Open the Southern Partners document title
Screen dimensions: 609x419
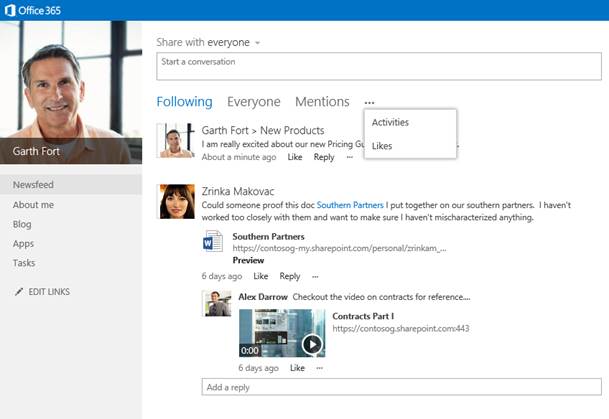click(268, 236)
